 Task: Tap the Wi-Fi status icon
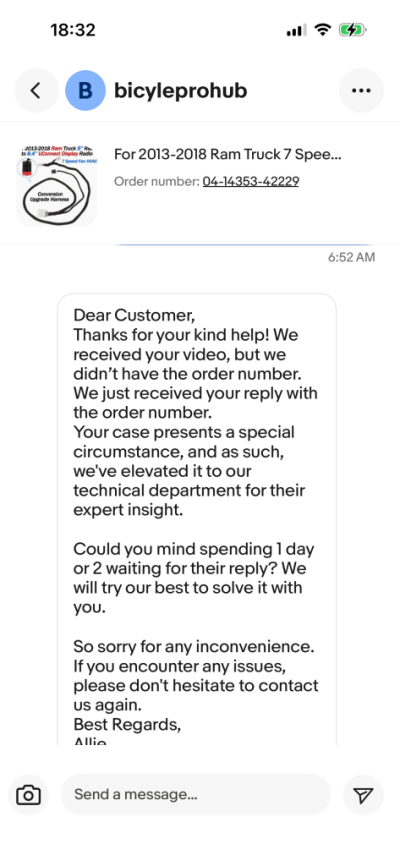[322, 30]
